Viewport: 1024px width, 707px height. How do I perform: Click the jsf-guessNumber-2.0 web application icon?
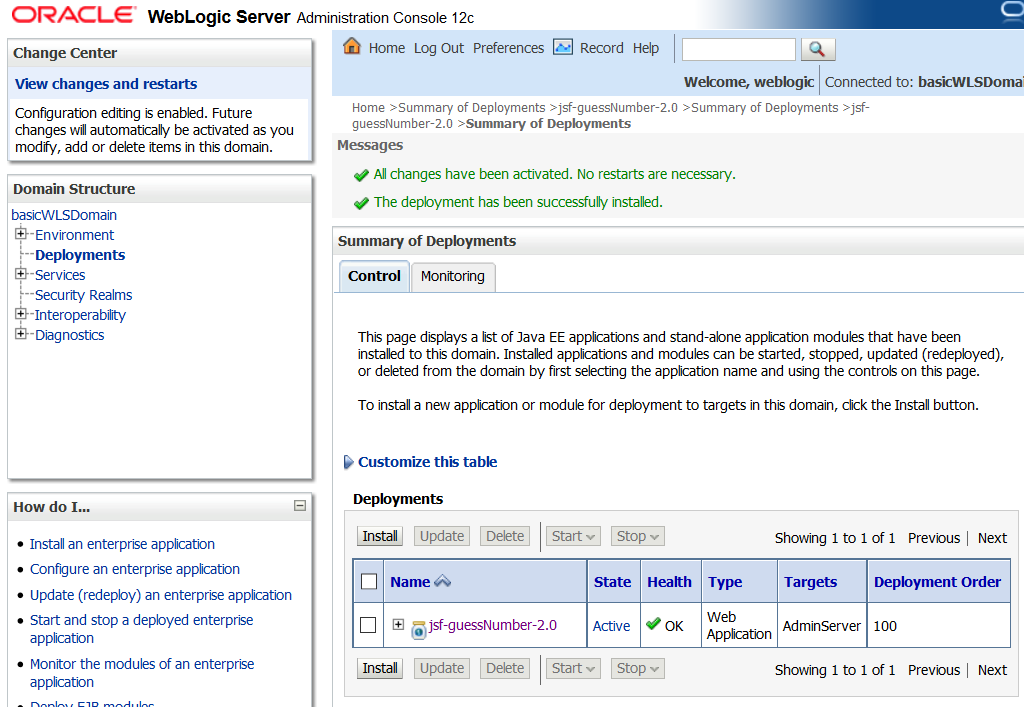click(419, 630)
